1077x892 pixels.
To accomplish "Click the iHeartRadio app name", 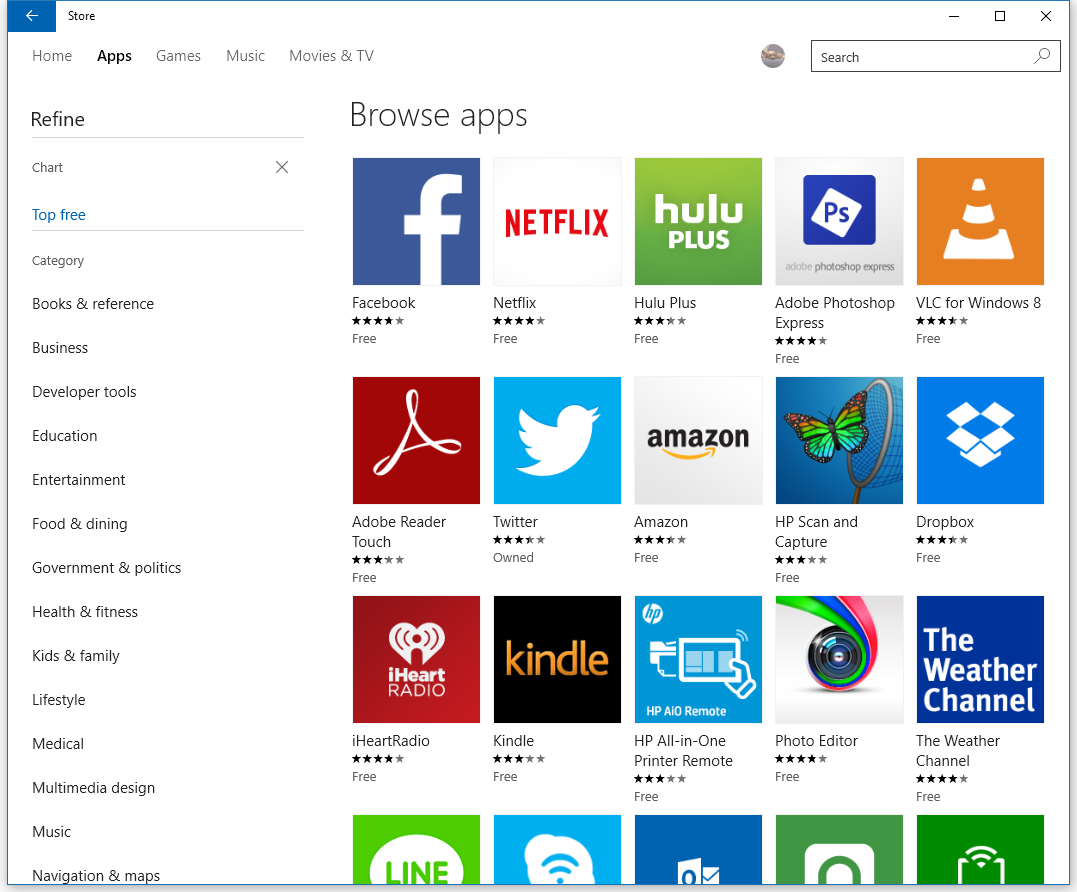I will tap(390, 741).
